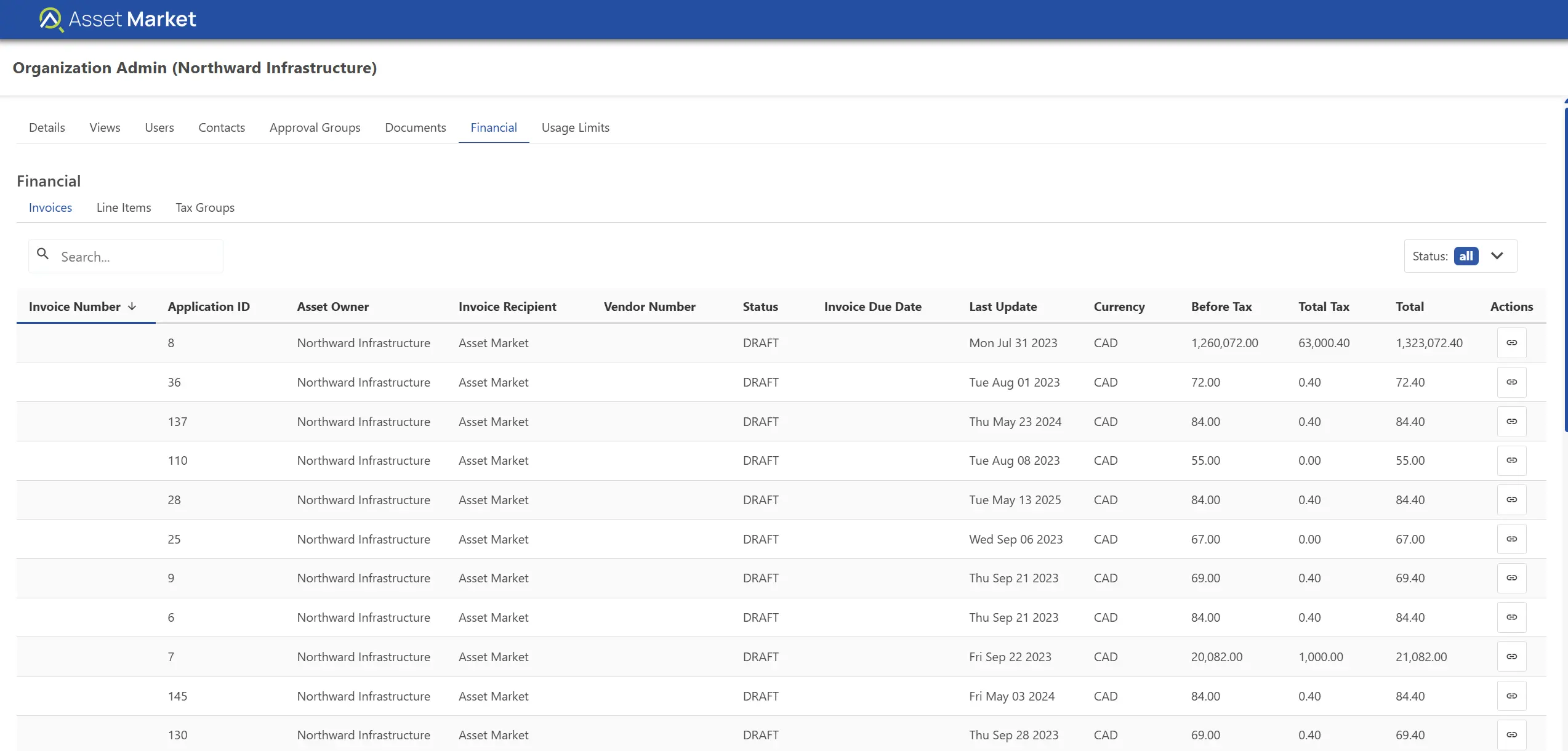Click the before-tax value 20,082.00
The image size is (1568, 751).
1216,657
